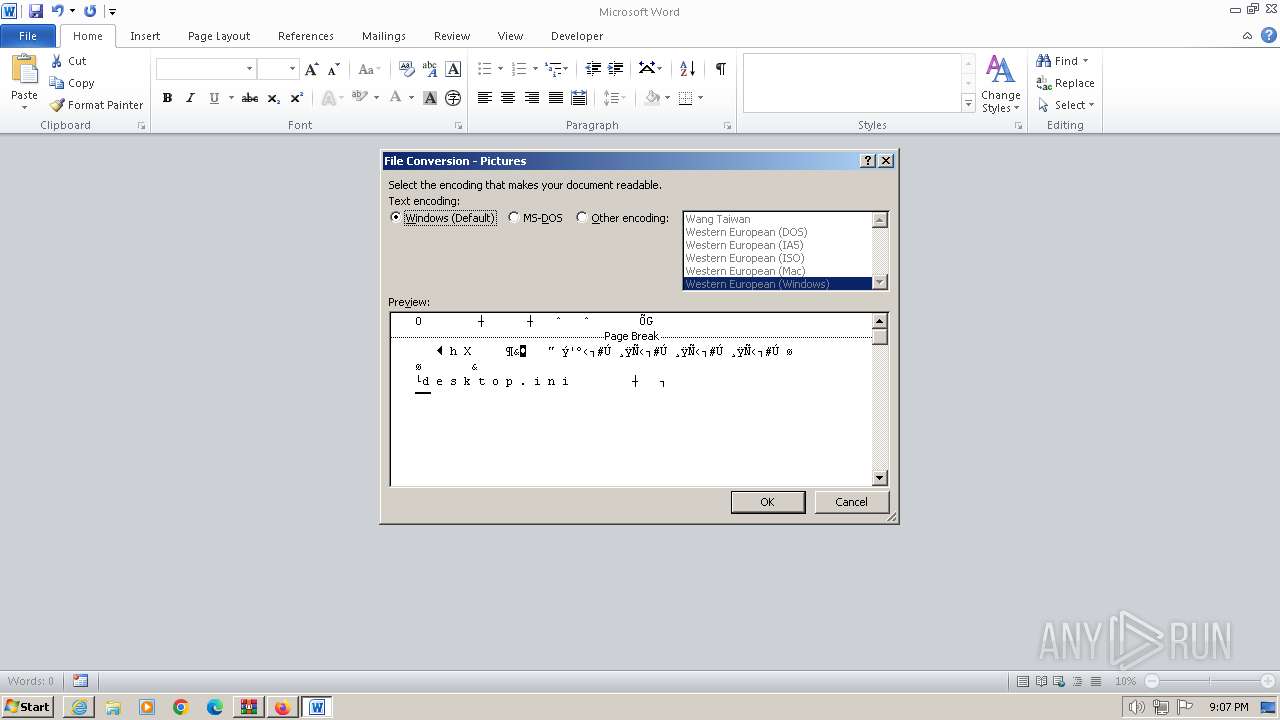The image size is (1280, 720).
Task: Click the Repeat icon in quick access toolbar
Action: coord(90,11)
